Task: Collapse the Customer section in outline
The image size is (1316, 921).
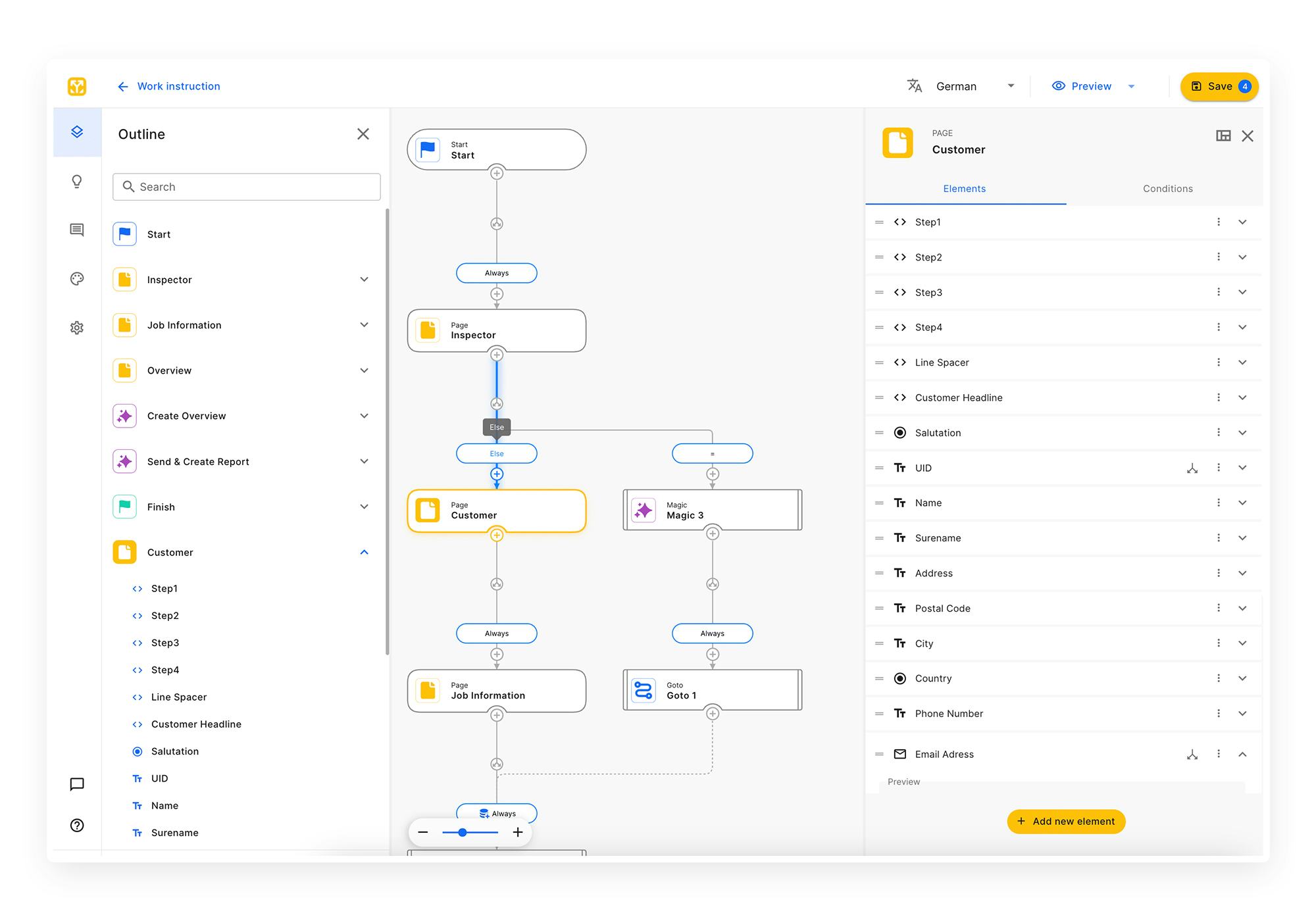Action: [x=364, y=553]
